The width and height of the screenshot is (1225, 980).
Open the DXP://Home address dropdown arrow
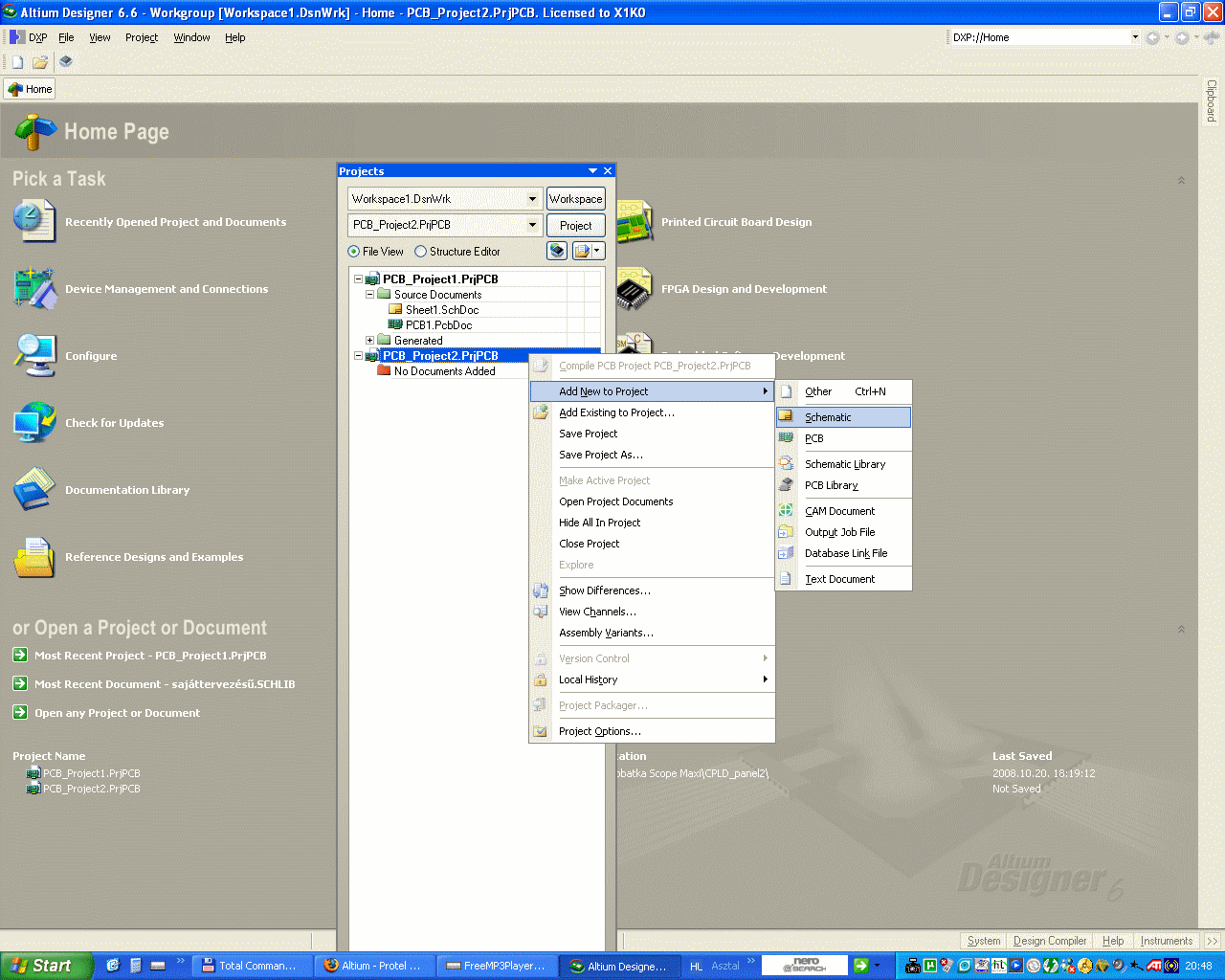1135,37
